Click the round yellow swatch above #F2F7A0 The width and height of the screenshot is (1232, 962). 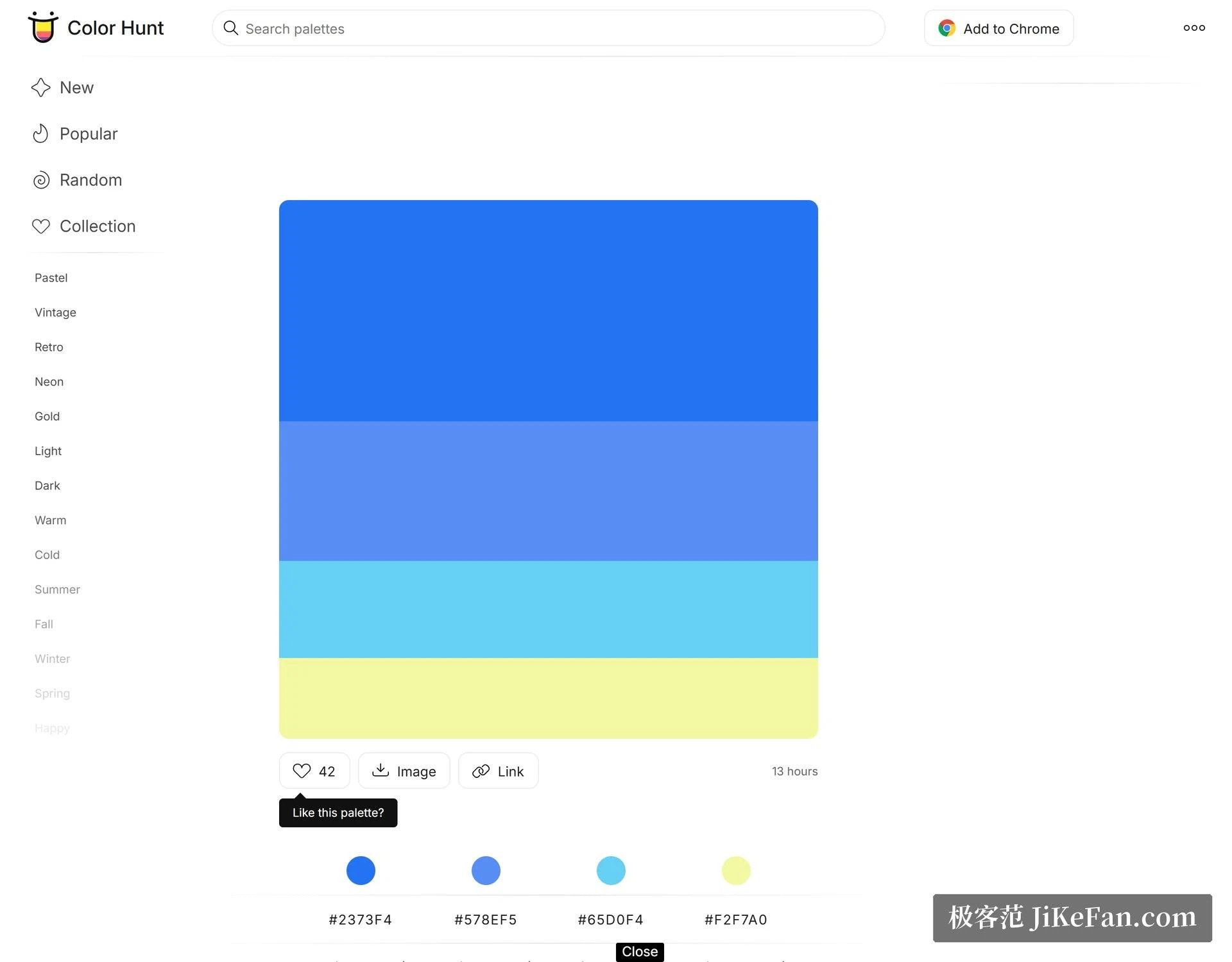pyautogui.click(x=736, y=870)
